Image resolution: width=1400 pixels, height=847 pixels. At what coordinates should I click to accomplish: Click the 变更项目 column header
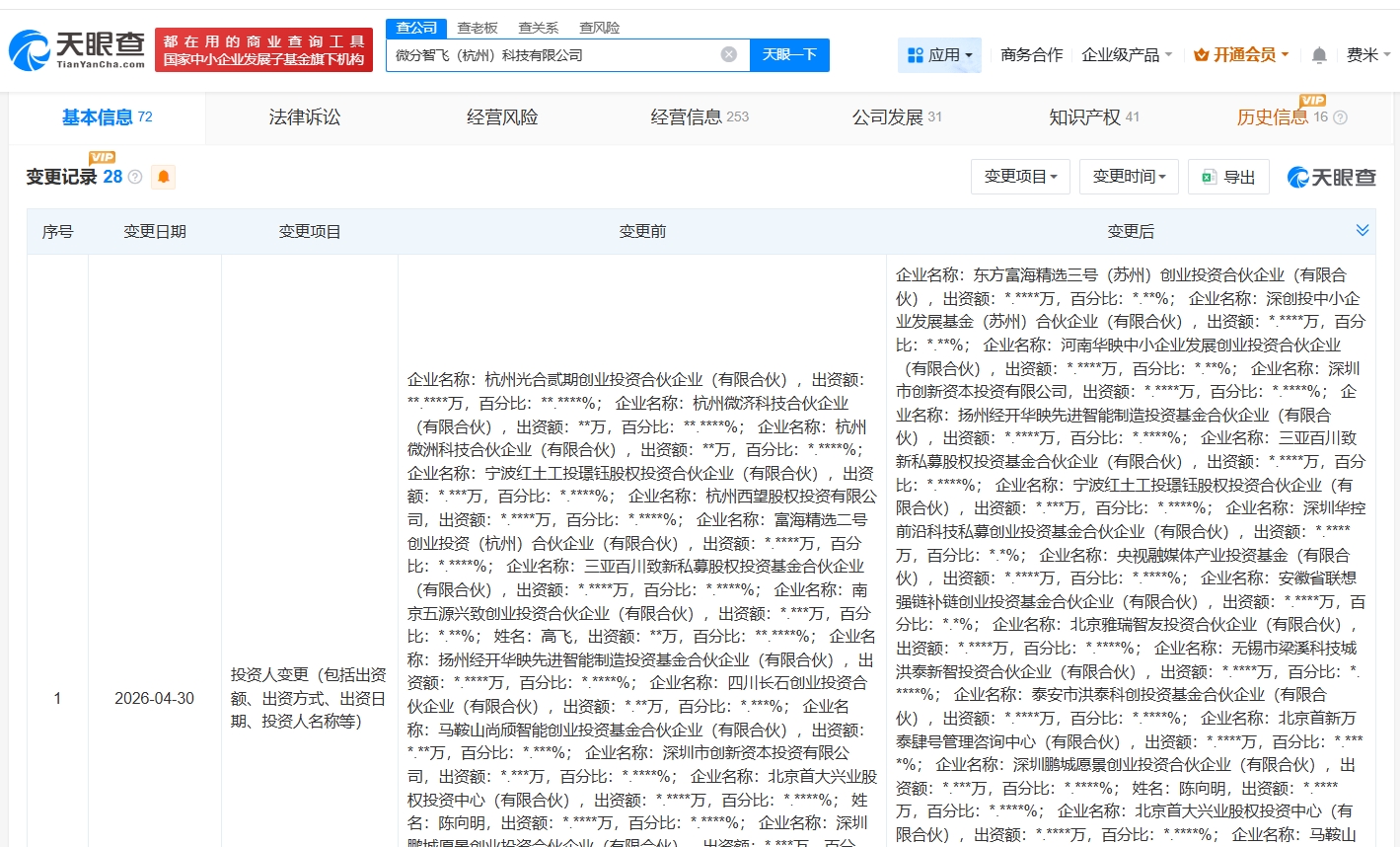pyautogui.click(x=310, y=231)
